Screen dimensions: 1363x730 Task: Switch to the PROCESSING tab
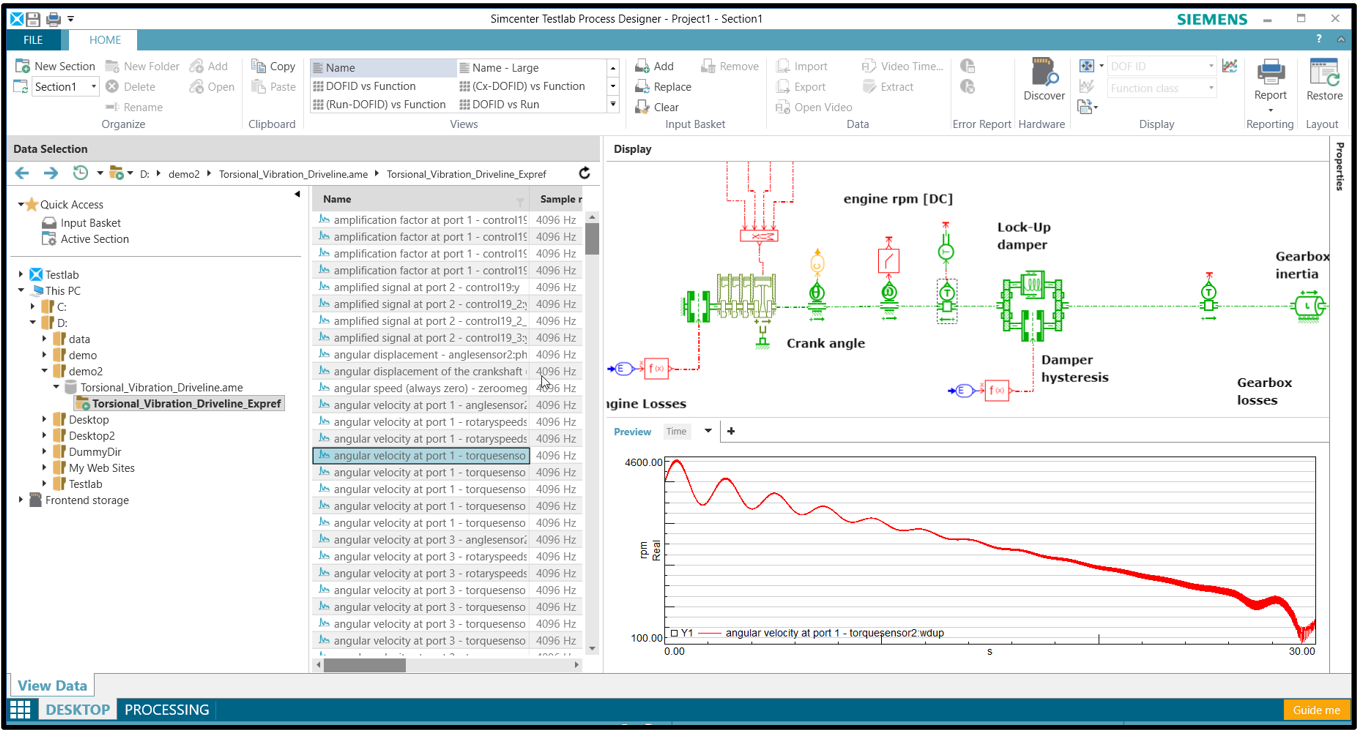point(166,710)
